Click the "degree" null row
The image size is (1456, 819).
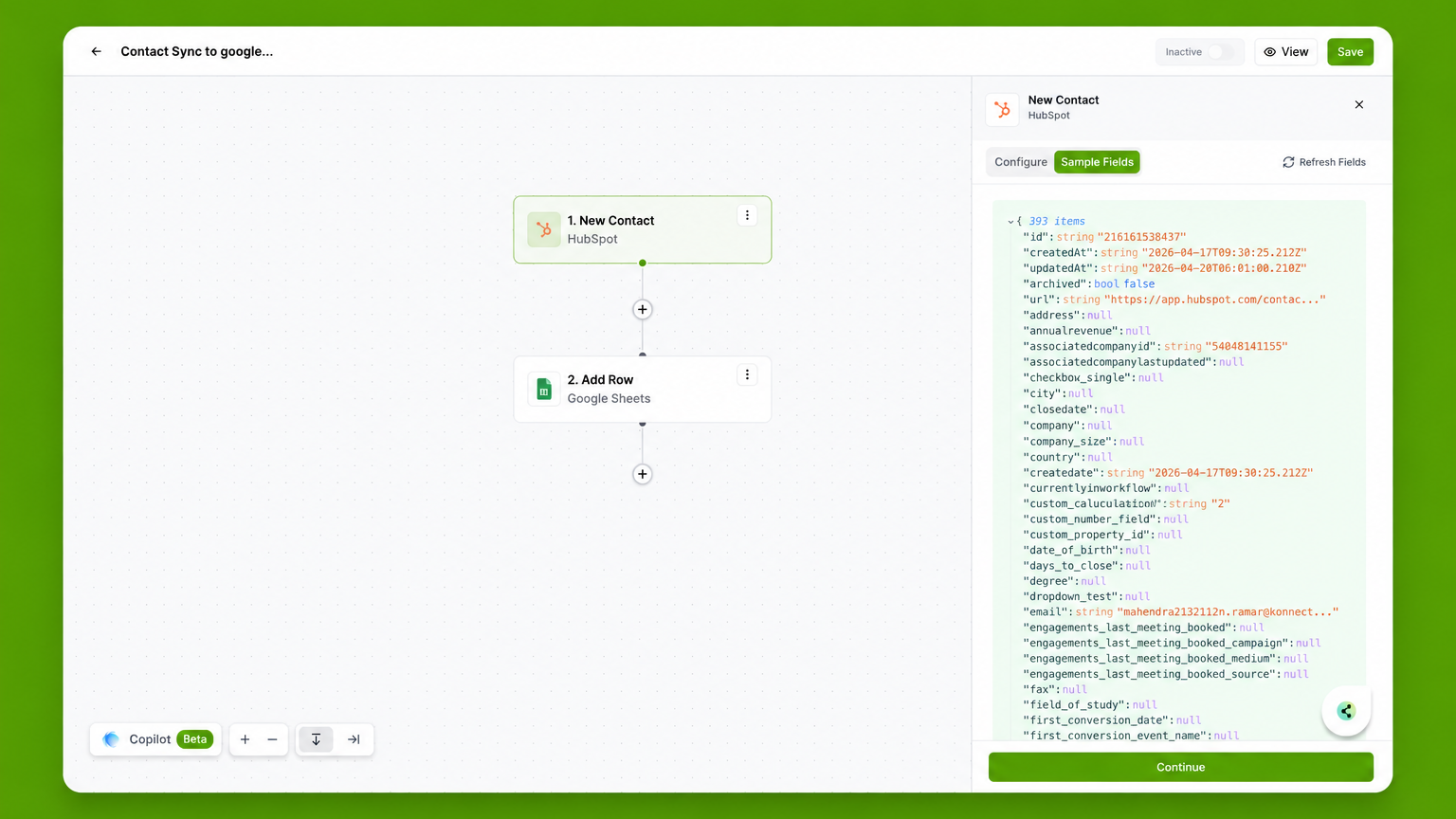click(1065, 582)
